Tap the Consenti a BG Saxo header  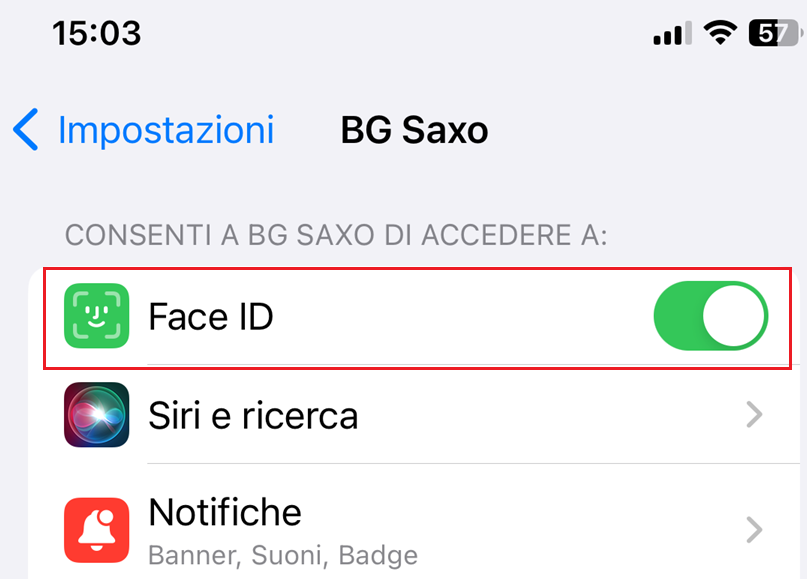(x=336, y=237)
